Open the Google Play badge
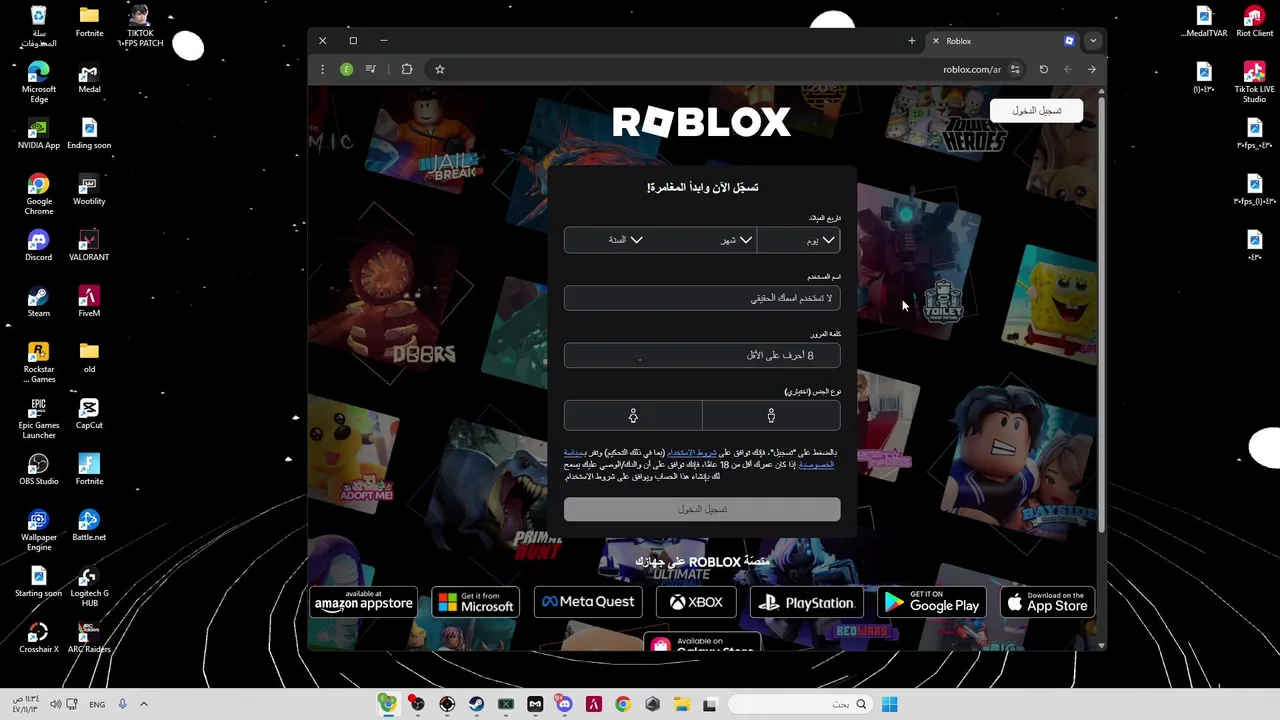Image resolution: width=1280 pixels, height=720 pixels. (931, 602)
